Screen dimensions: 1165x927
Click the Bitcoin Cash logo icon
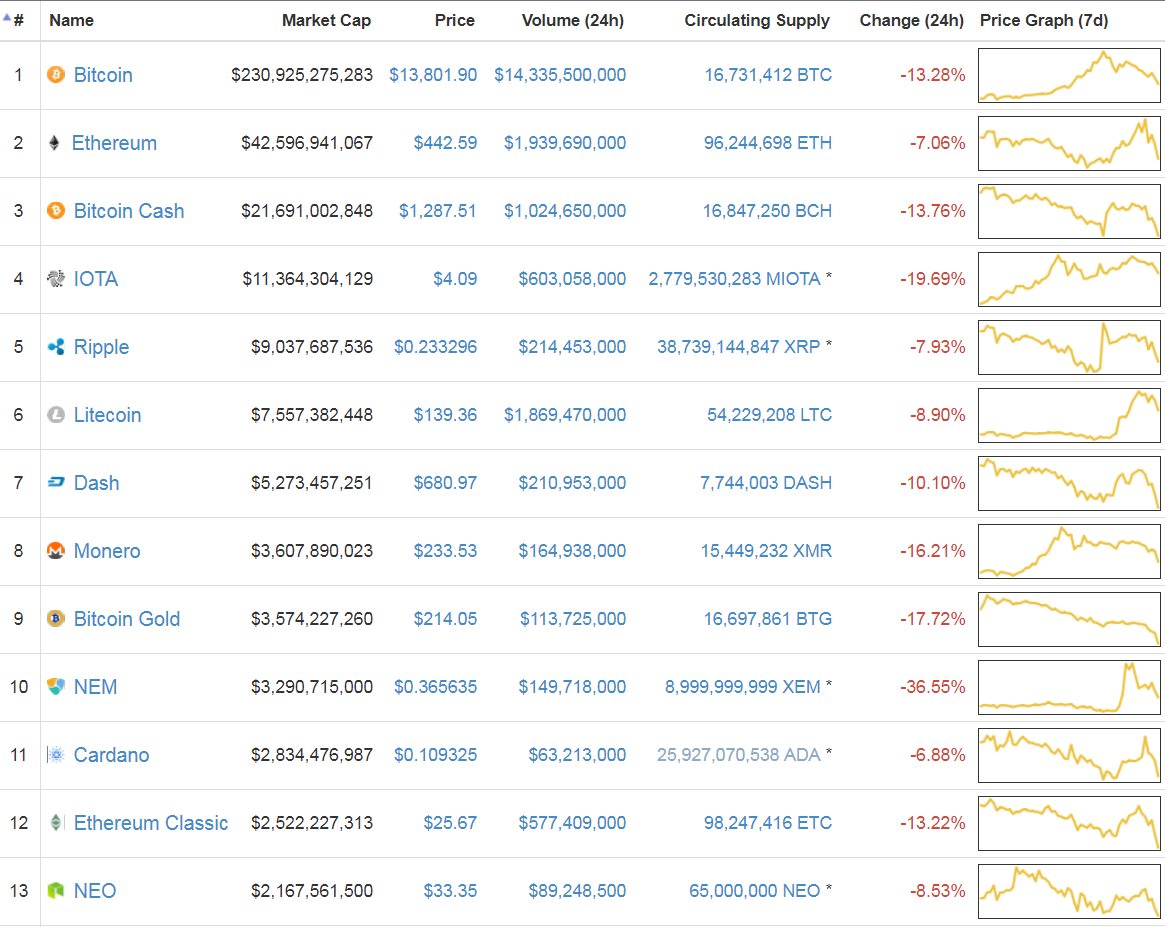point(56,210)
